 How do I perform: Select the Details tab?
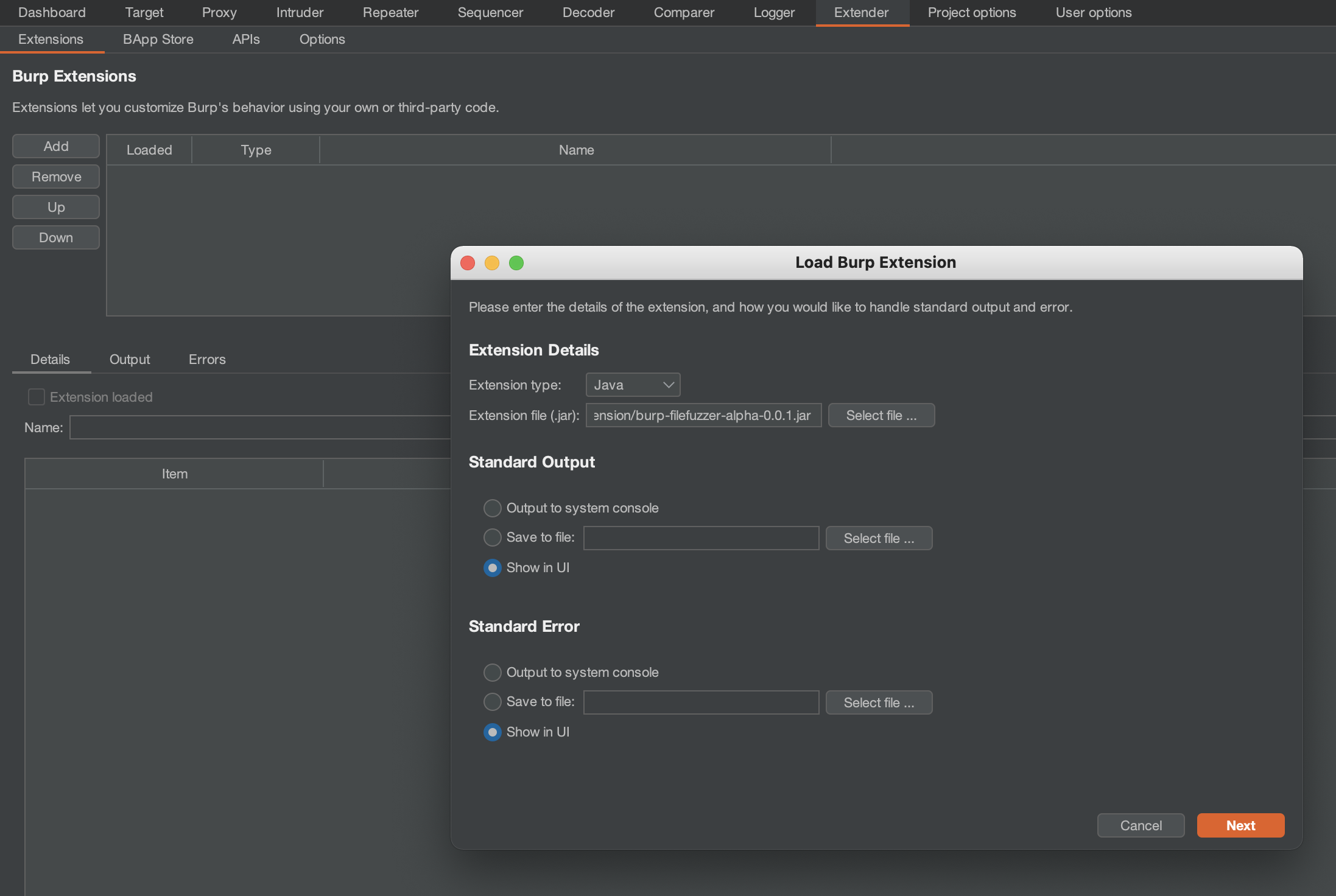[x=51, y=359]
